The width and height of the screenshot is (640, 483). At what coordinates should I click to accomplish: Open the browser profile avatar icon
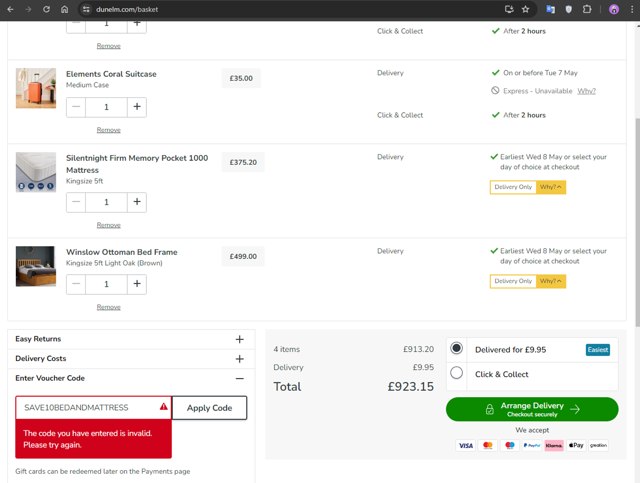coord(613,9)
